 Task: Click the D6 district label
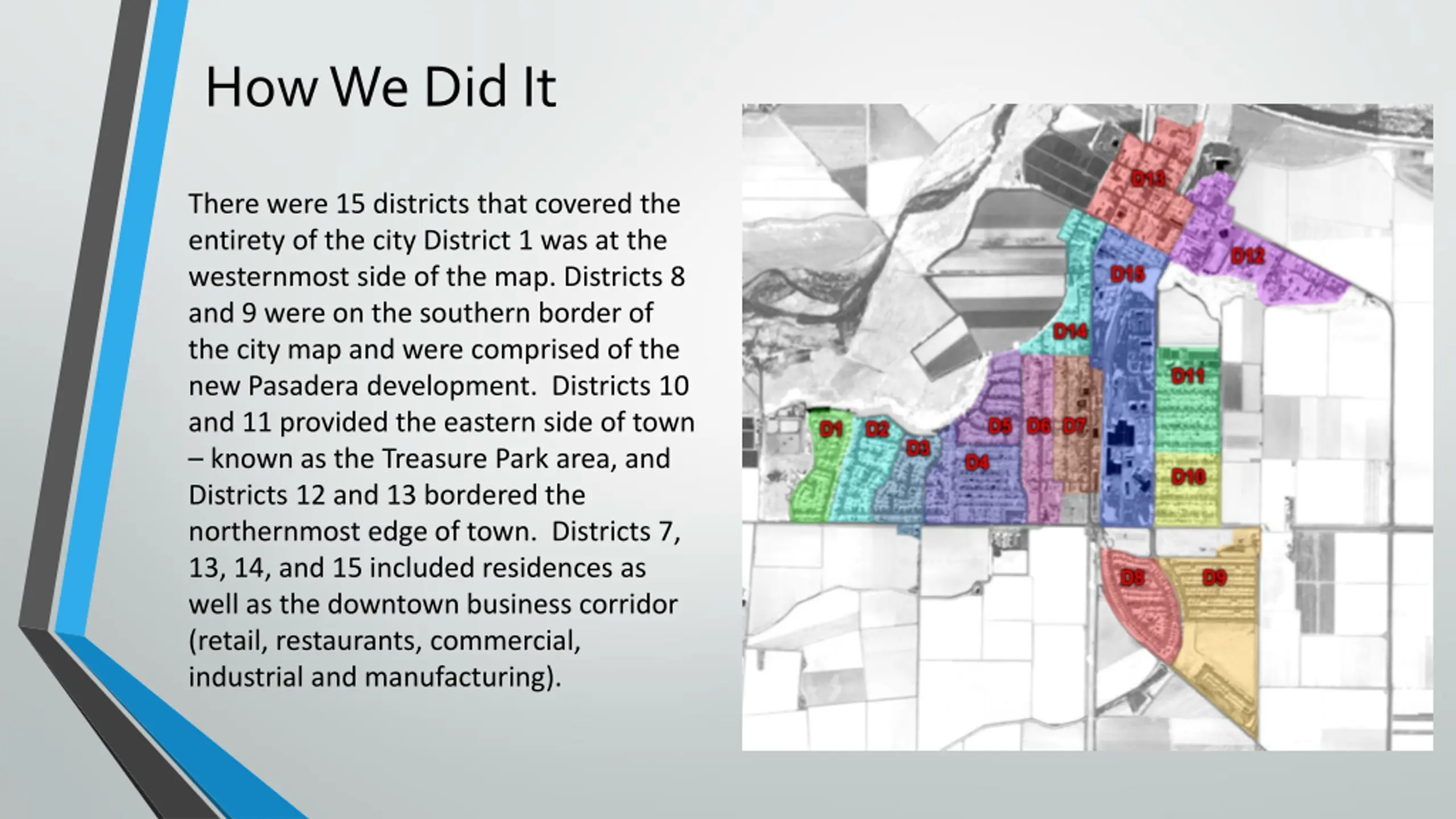click(x=1039, y=426)
